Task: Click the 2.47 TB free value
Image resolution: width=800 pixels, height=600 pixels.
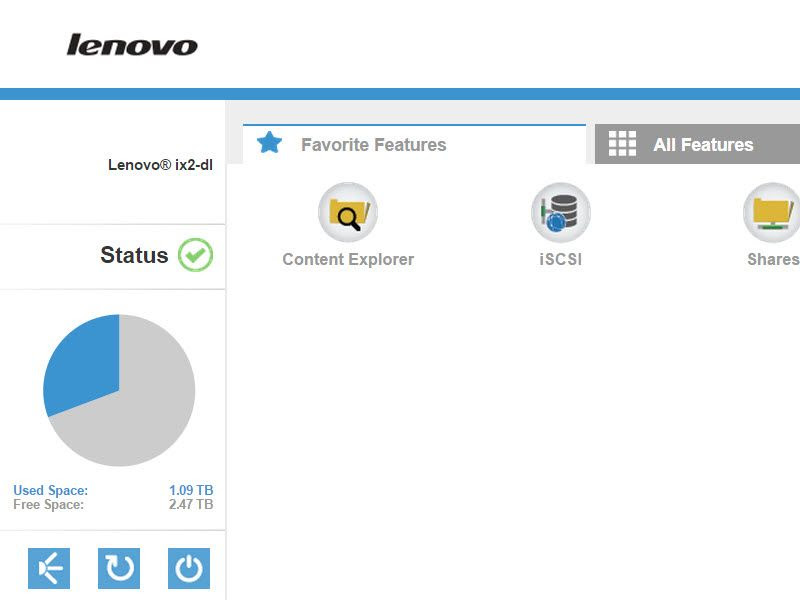Action: tap(191, 505)
